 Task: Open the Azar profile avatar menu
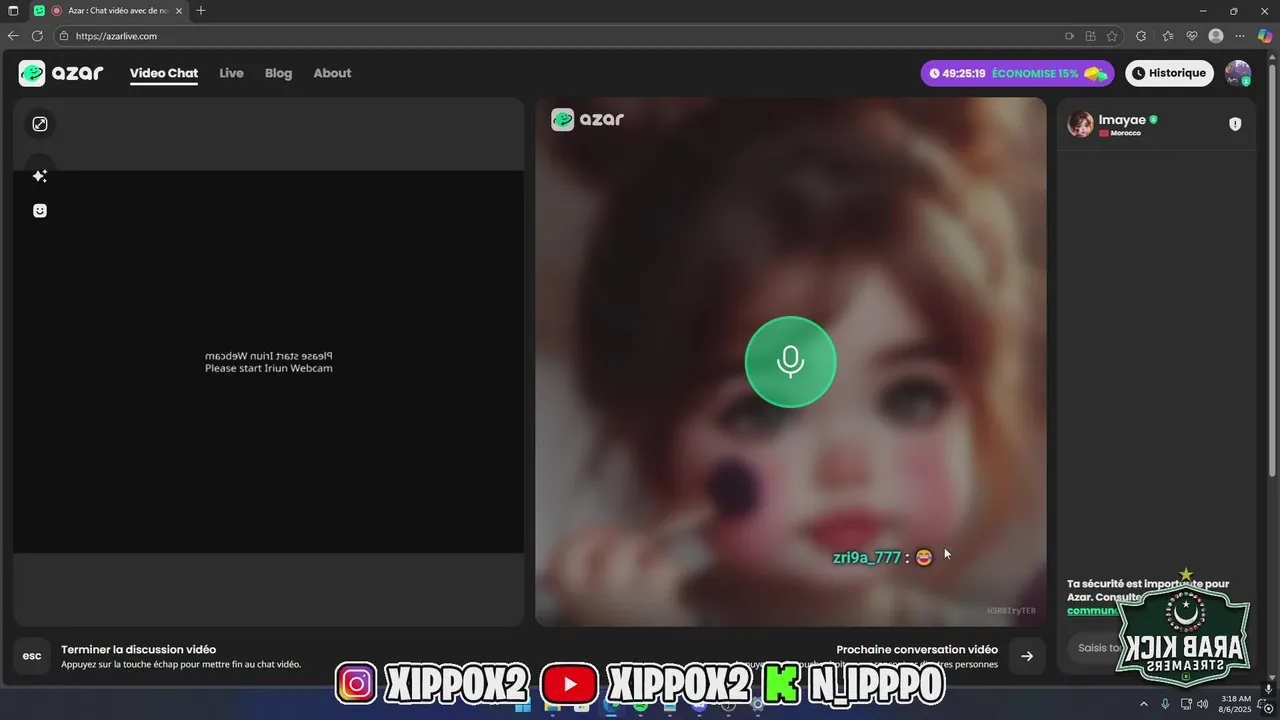coord(1238,73)
